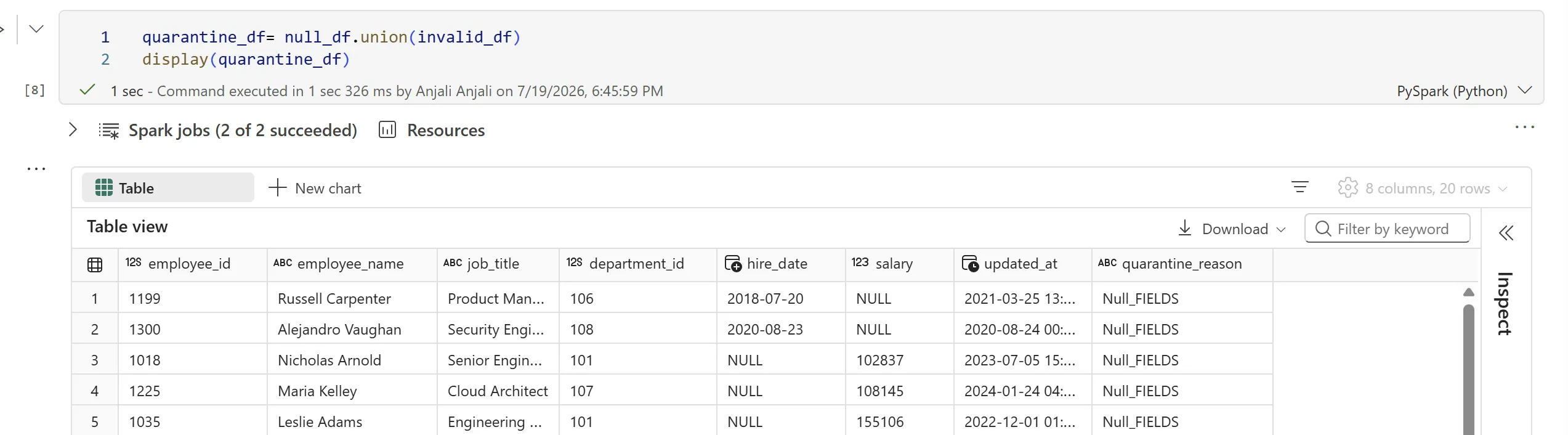Expand the 8 columns, 20 rows dropdown
Image resolution: width=1568 pixels, height=435 pixels.
pos(1436,189)
